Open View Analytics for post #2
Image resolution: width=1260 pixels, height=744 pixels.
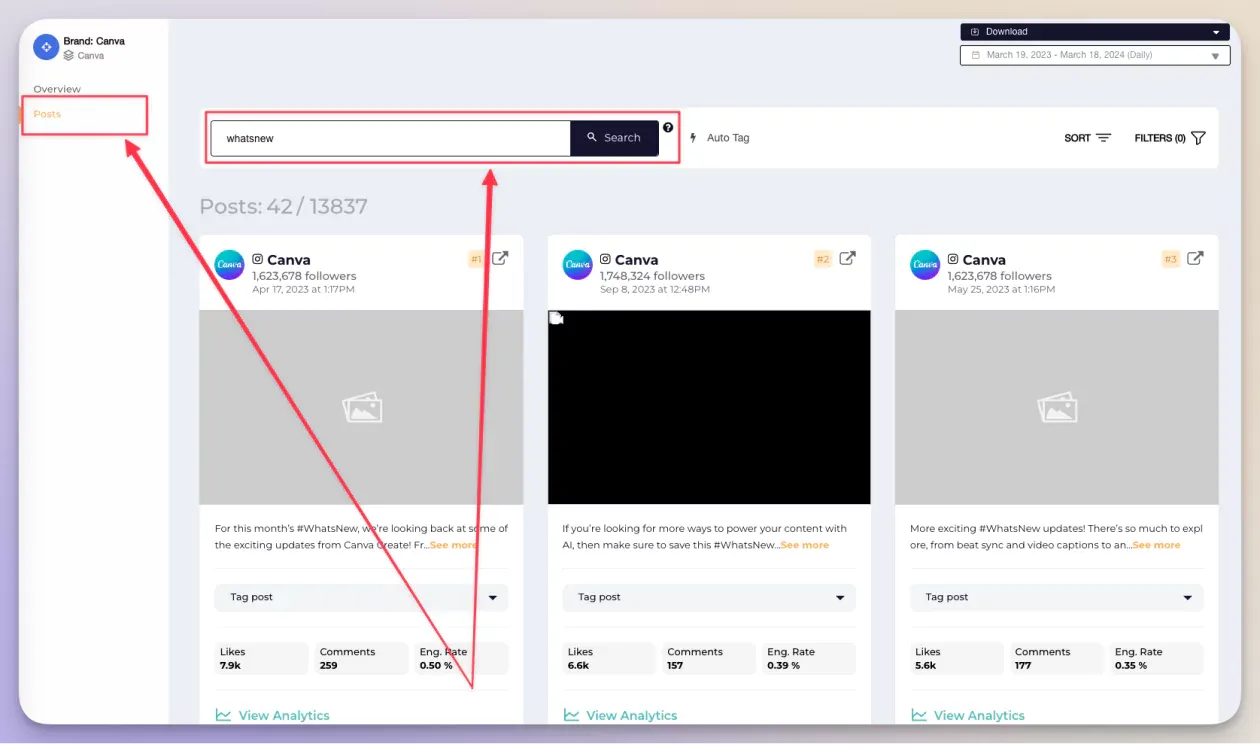tap(620, 715)
